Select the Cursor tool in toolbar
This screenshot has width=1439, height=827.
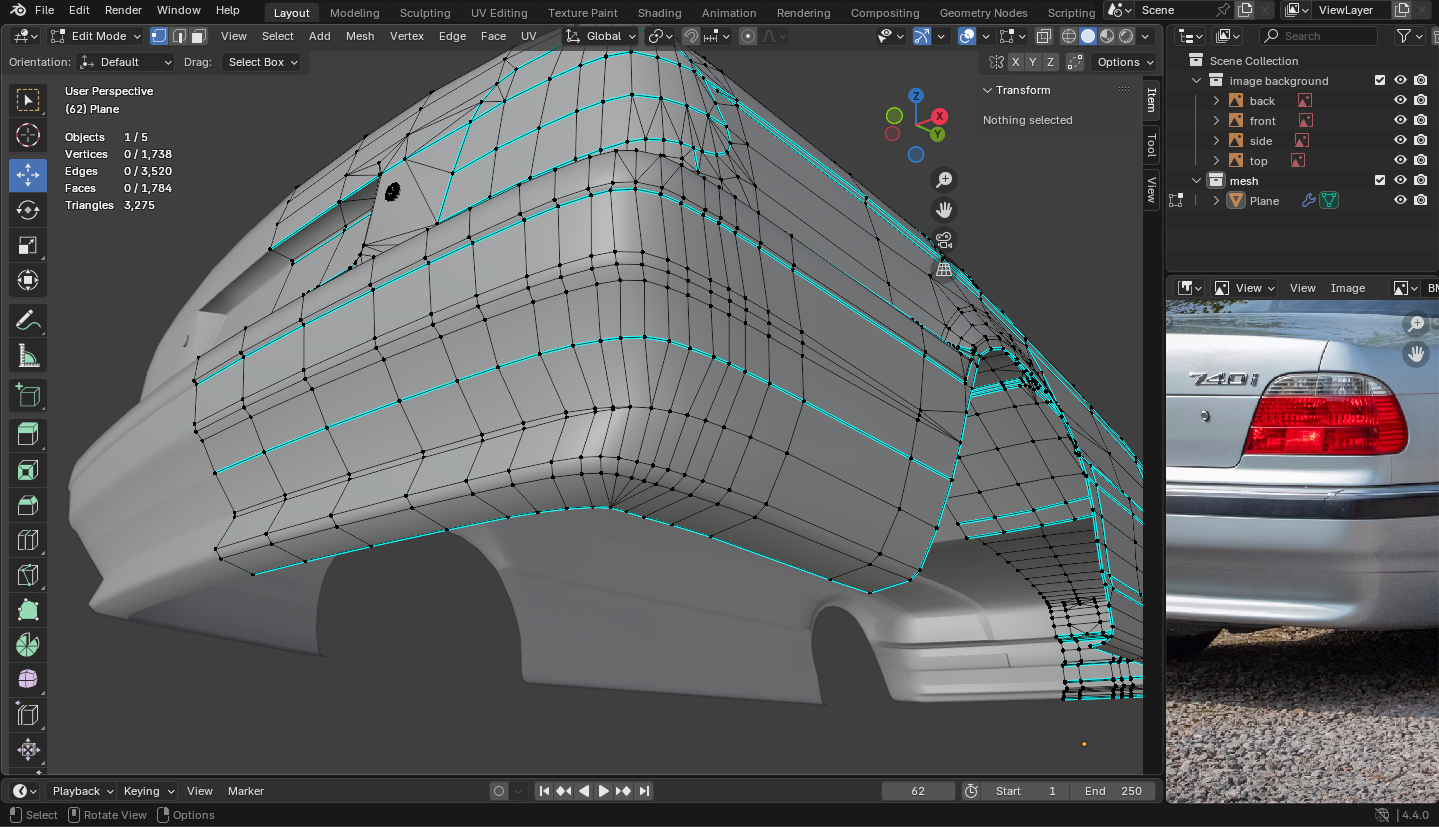pos(28,135)
